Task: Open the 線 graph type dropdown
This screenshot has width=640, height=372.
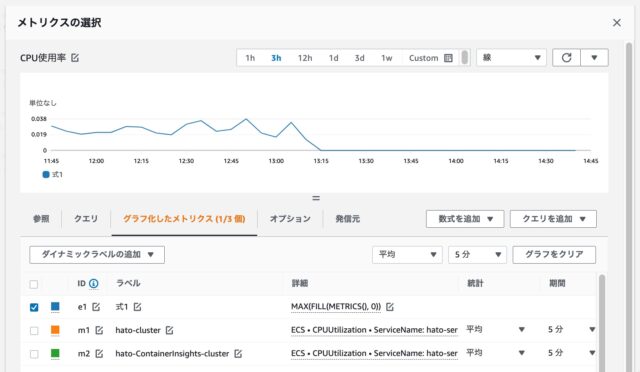Action: point(511,58)
